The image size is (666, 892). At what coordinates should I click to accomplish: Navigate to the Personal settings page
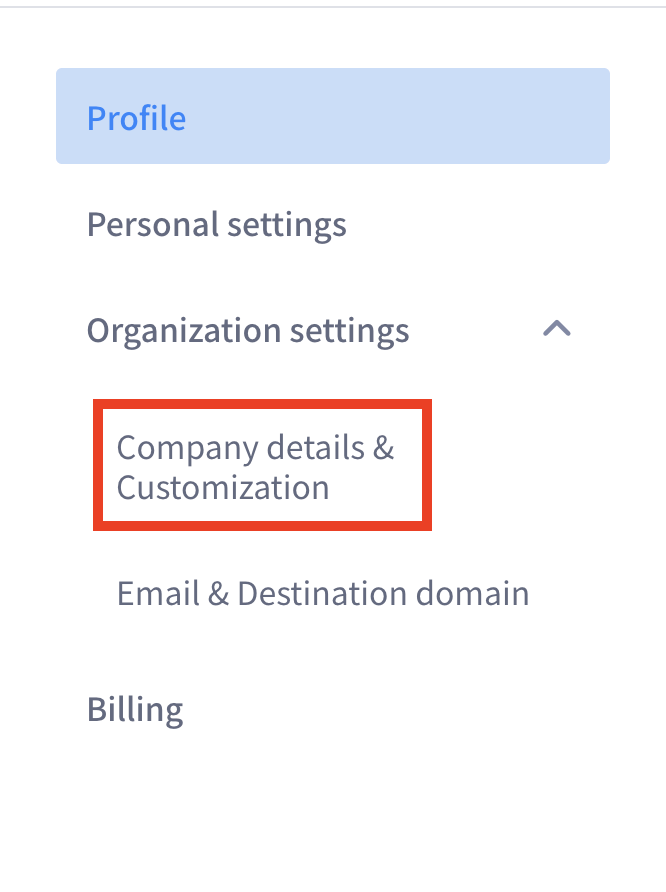click(x=216, y=224)
